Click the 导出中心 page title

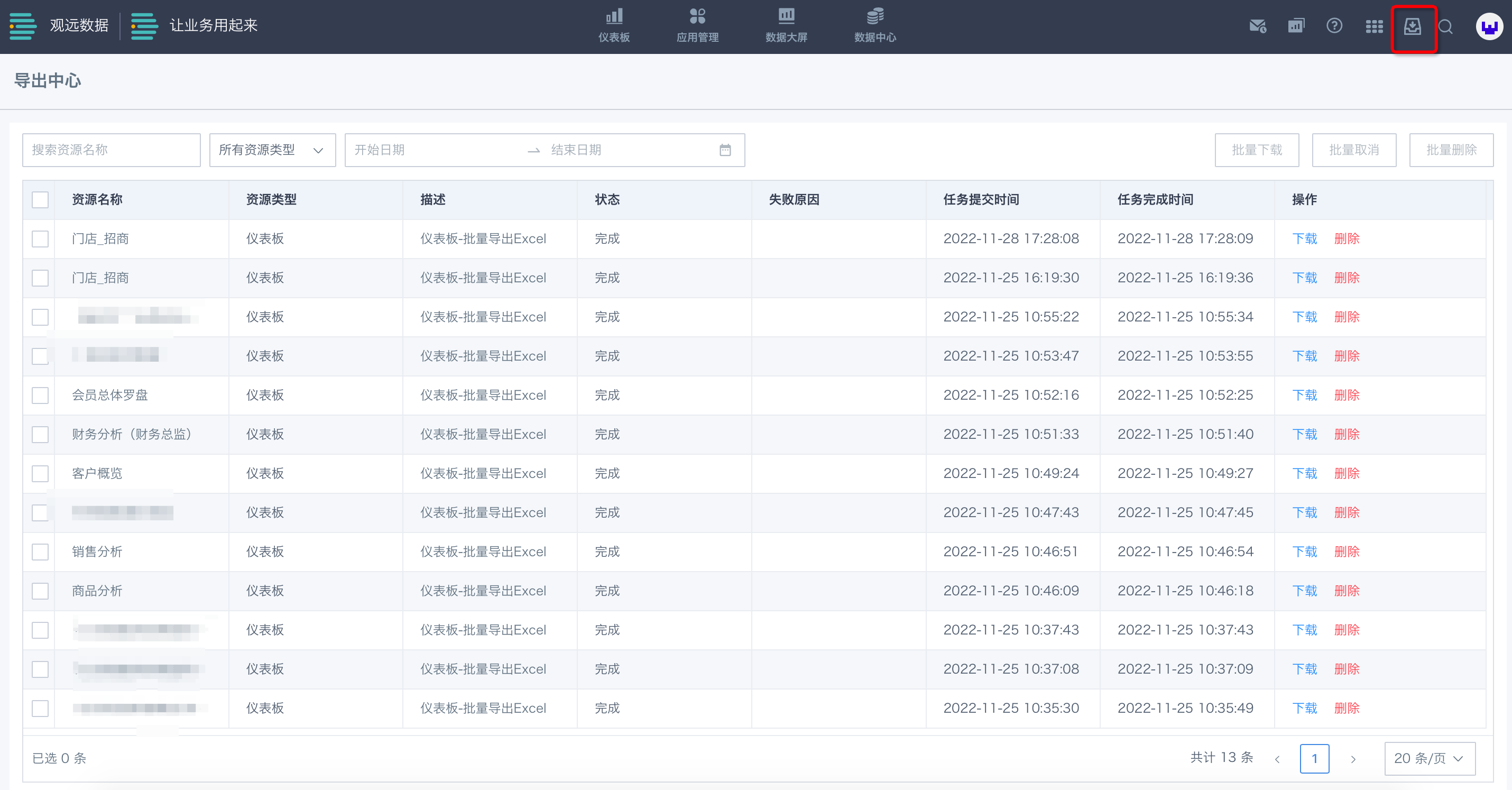48,80
